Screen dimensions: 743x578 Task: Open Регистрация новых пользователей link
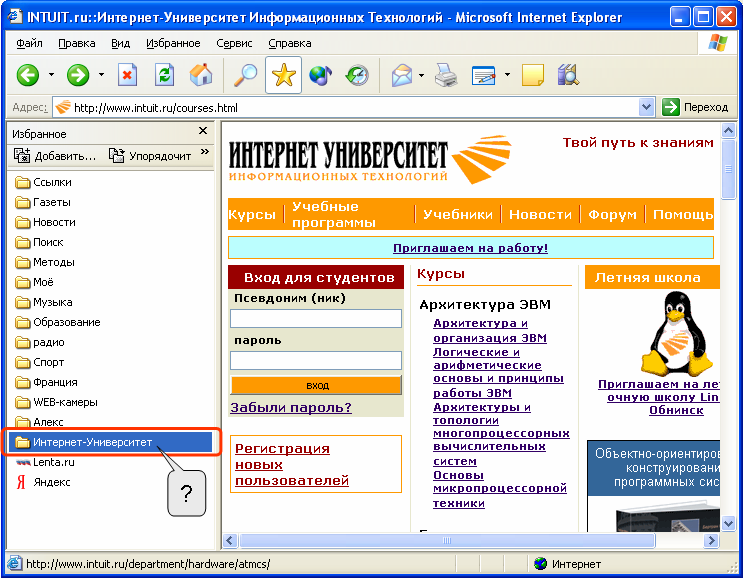[x=292, y=464]
